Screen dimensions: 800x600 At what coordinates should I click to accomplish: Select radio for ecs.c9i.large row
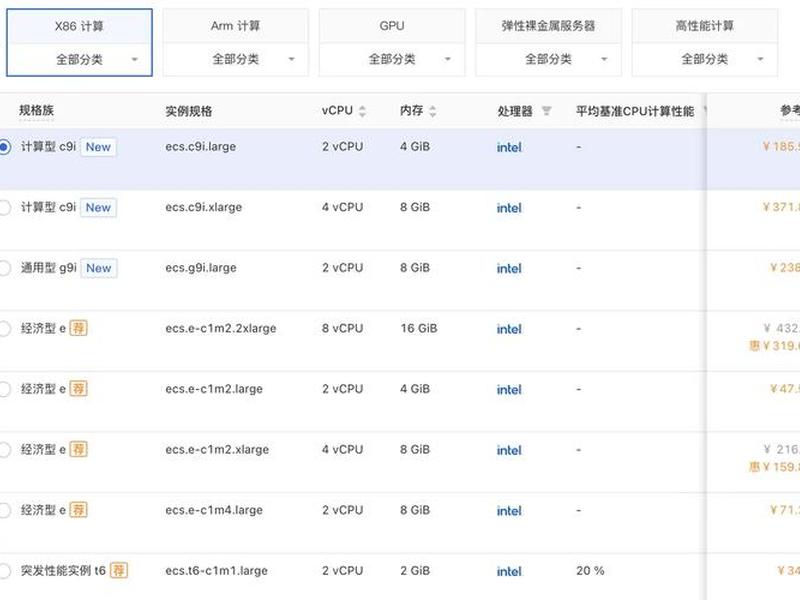coord(4,147)
